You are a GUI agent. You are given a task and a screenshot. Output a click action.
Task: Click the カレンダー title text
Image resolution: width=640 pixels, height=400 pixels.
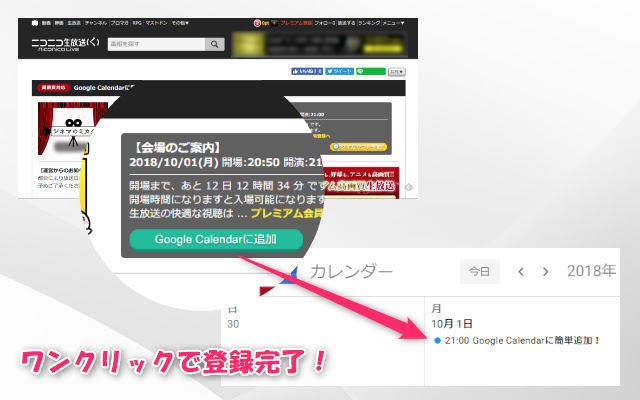tap(351, 271)
